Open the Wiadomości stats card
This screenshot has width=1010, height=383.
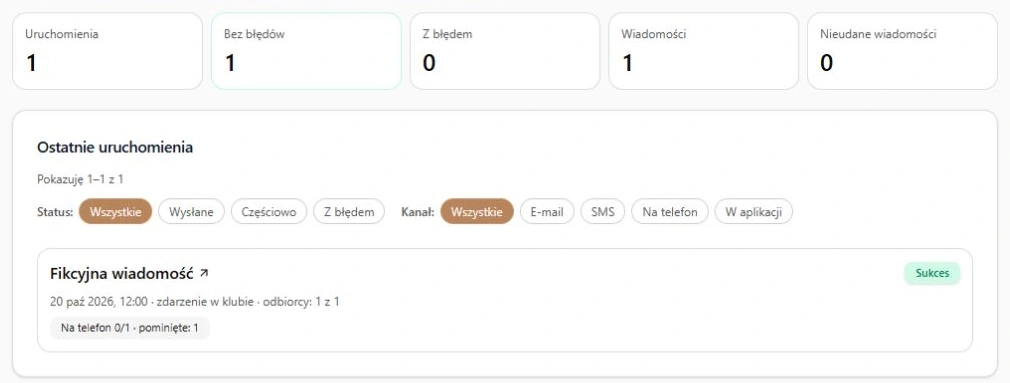coord(703,51)
